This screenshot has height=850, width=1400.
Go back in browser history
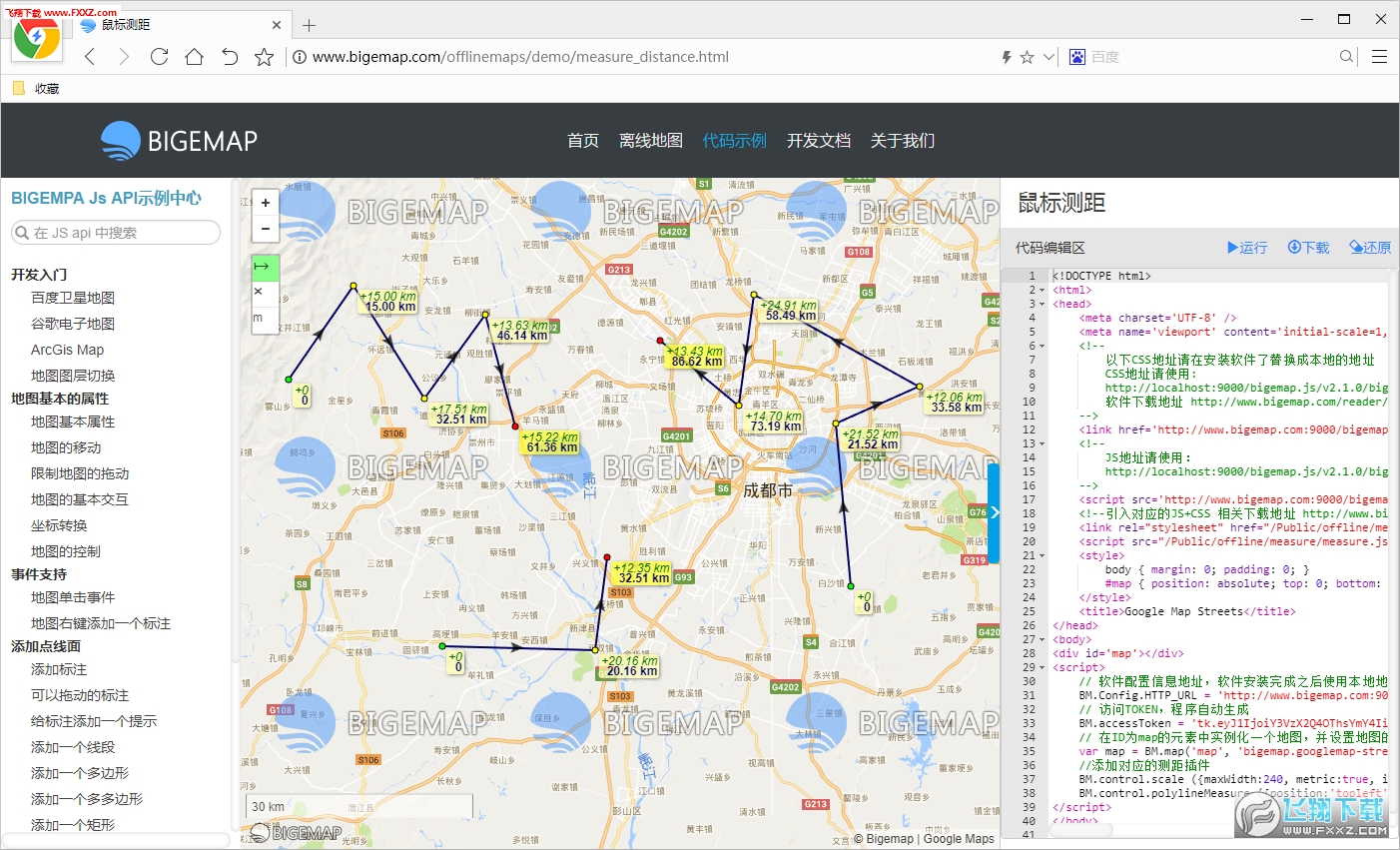coord(90,57)
